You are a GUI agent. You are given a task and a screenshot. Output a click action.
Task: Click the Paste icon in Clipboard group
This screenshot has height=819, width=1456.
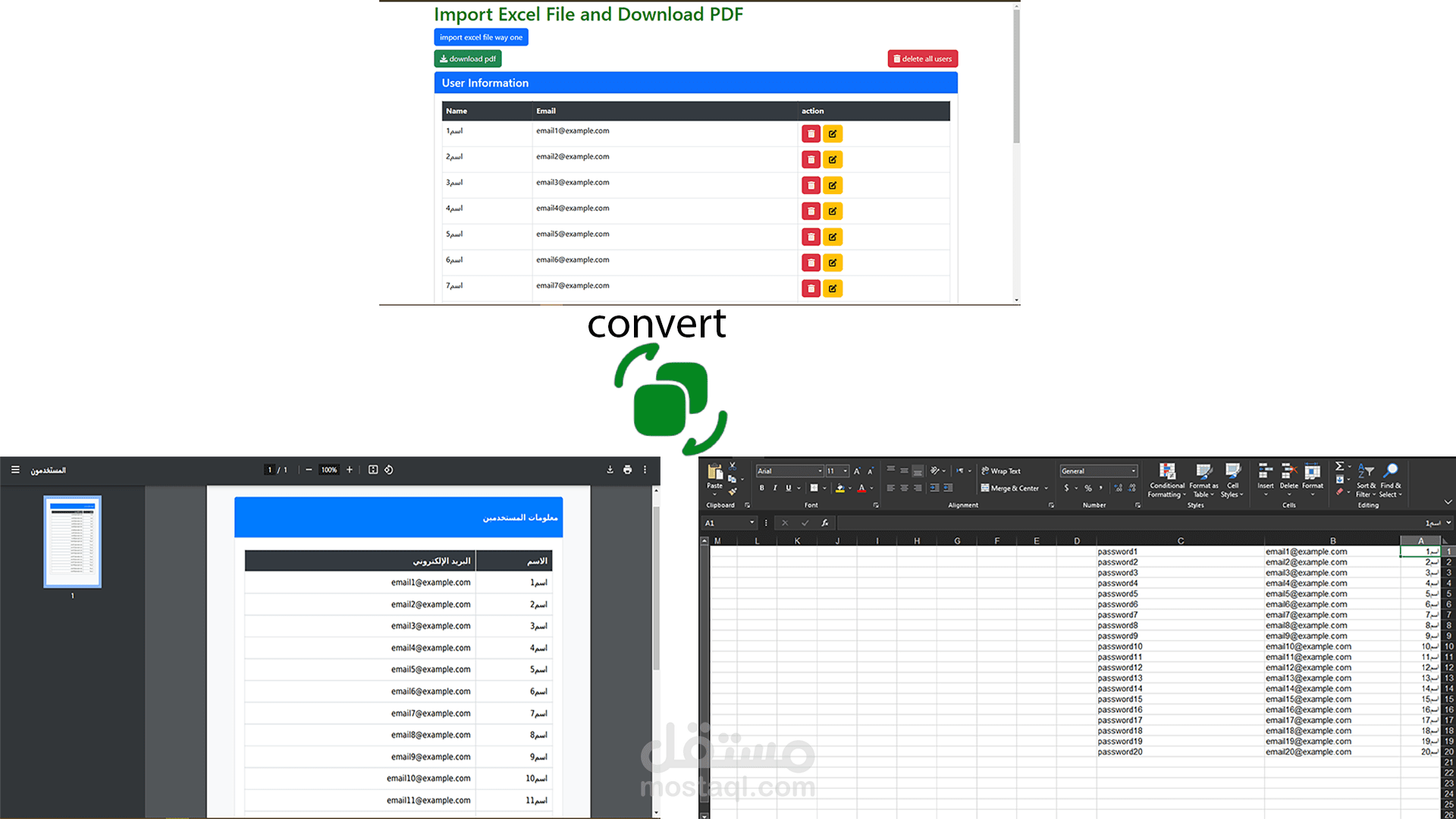pyautogui.click(x=714, y=473)
